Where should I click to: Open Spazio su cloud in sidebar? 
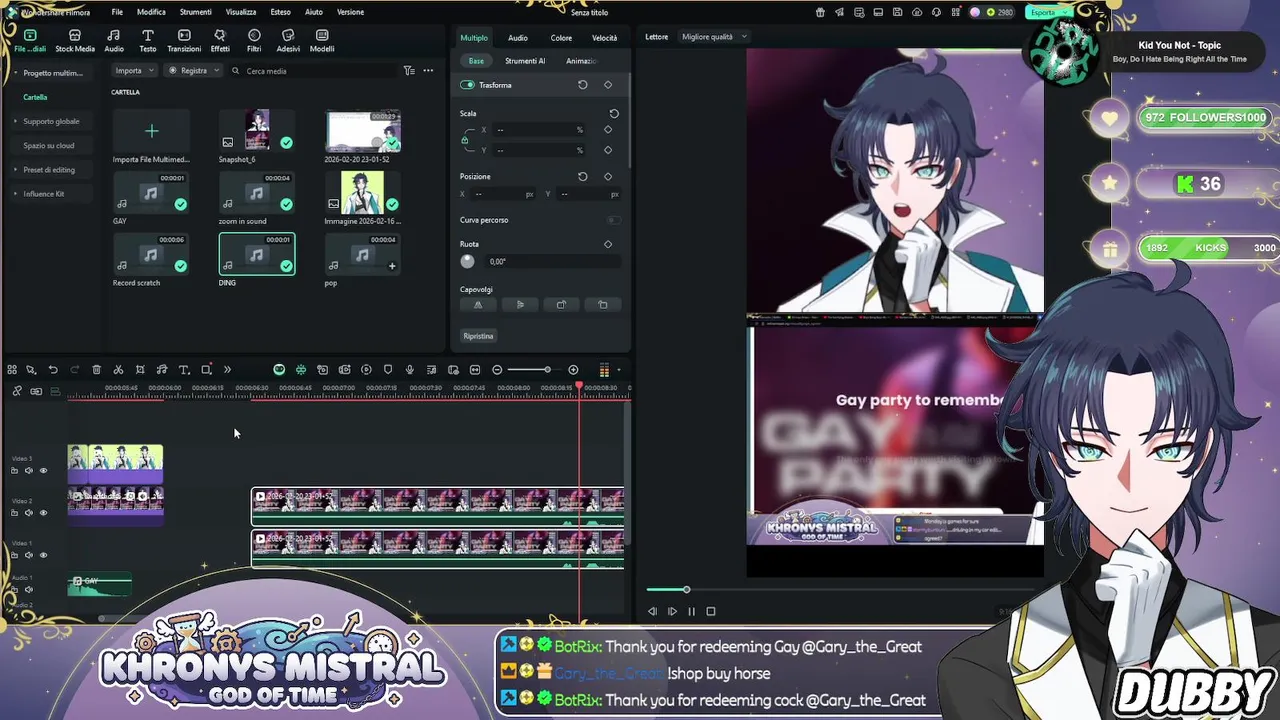coord(49,146)
